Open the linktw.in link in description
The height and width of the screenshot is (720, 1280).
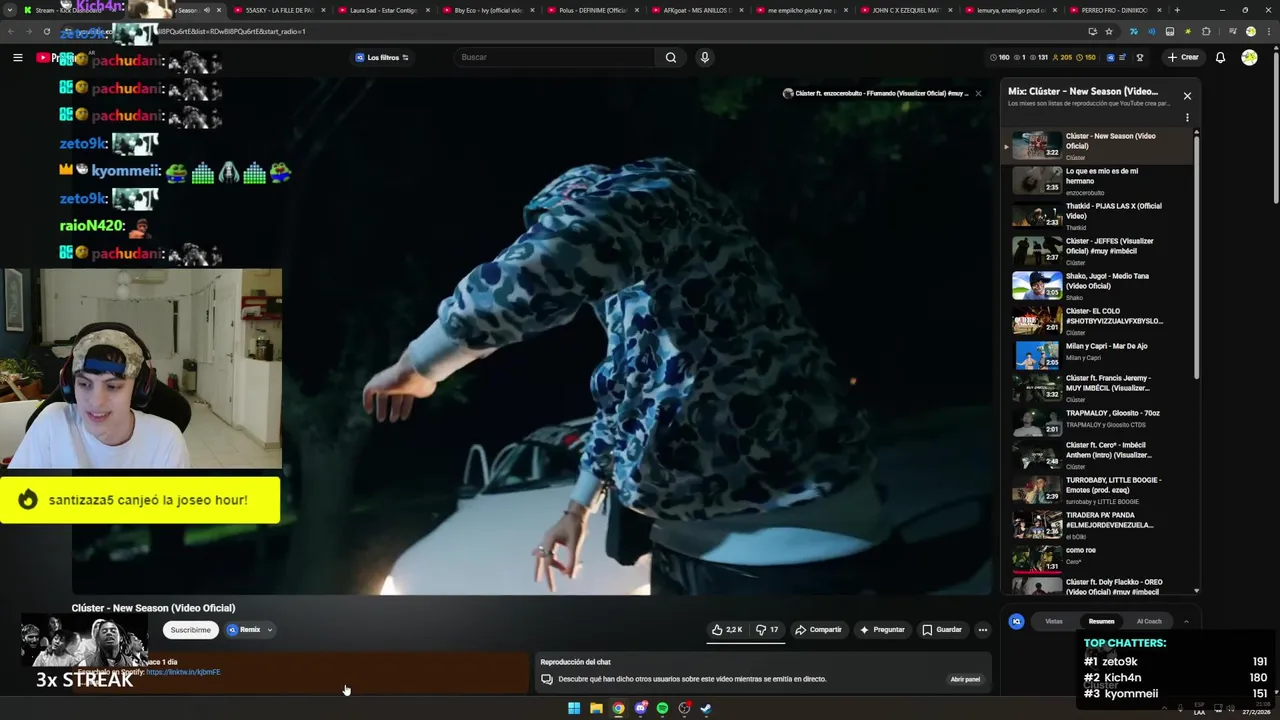coord(183,672)
